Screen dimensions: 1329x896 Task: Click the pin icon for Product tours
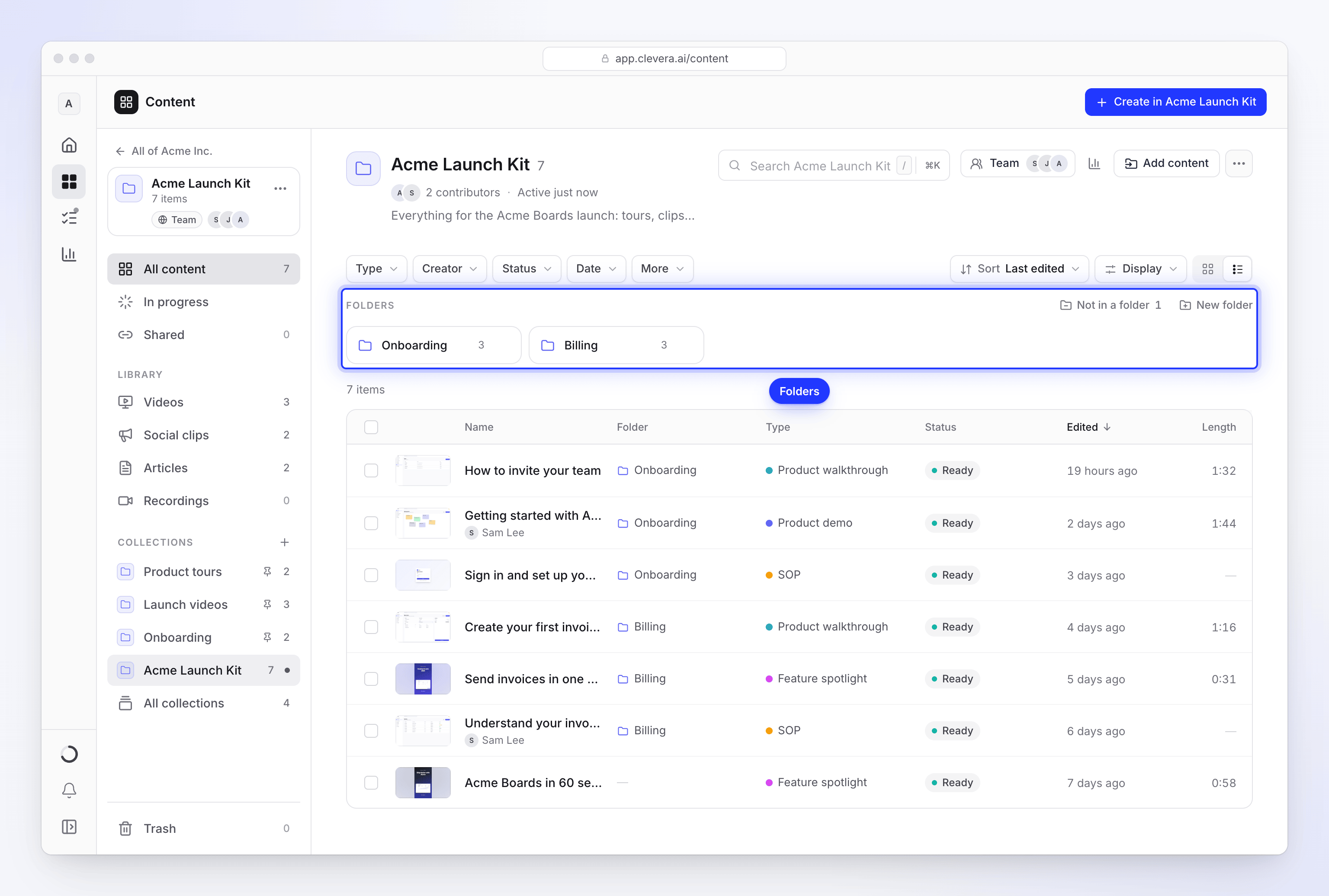click(267, 572)
